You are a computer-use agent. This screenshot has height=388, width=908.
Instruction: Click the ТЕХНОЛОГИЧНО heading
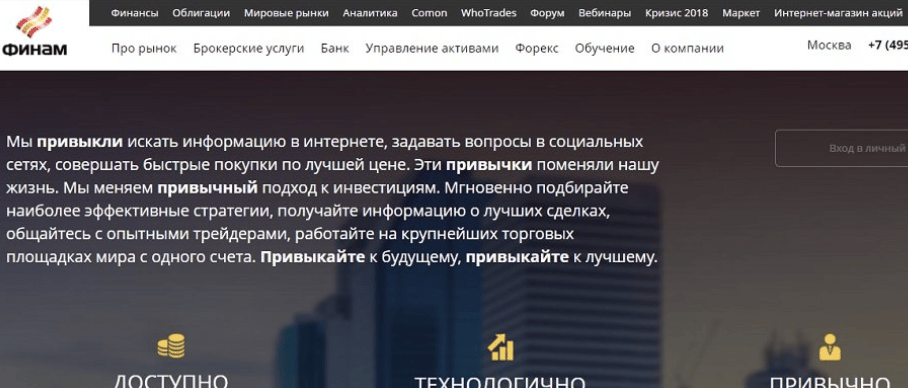coord(500,382)
